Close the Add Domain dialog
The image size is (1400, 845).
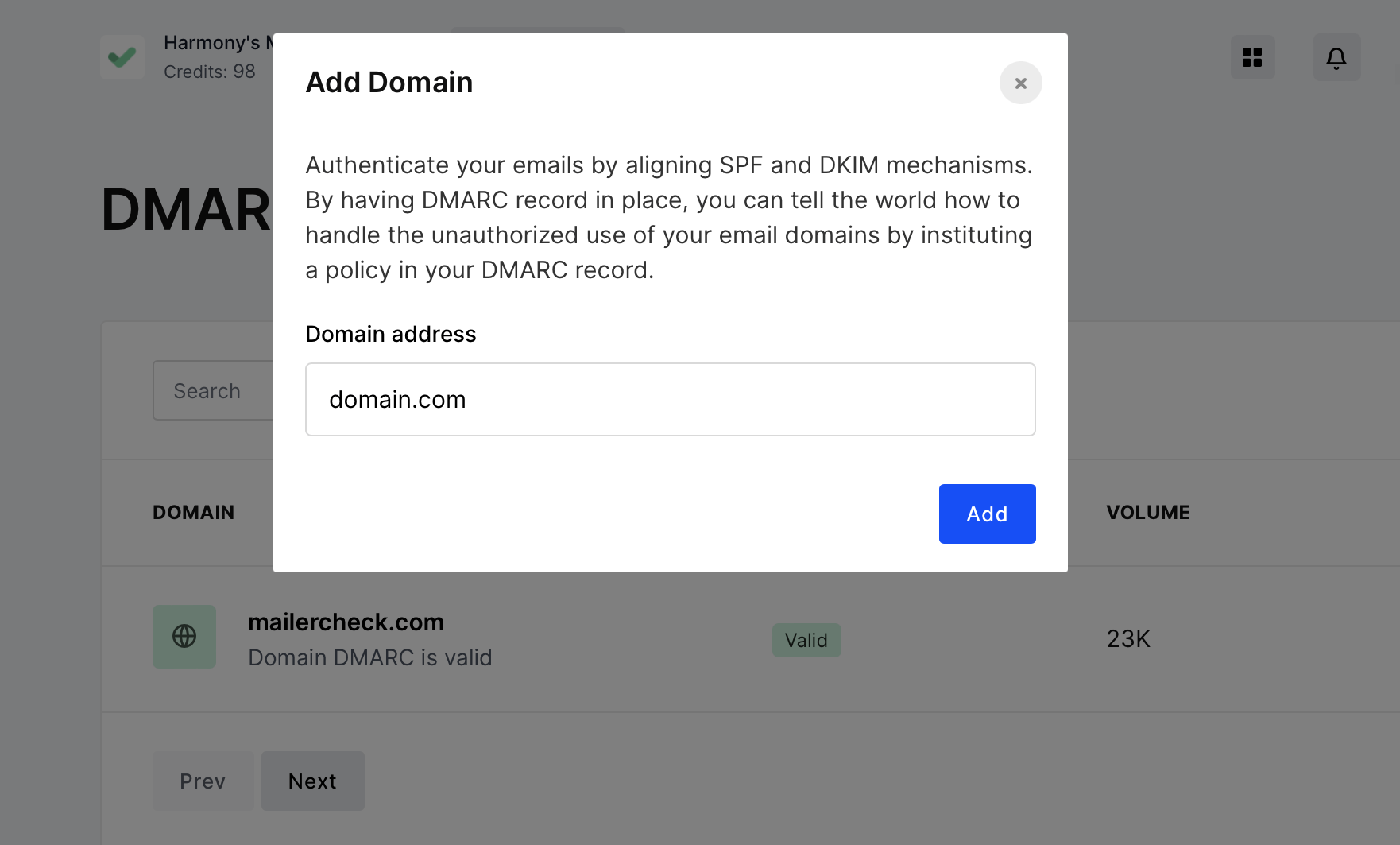click(1020, 83)
